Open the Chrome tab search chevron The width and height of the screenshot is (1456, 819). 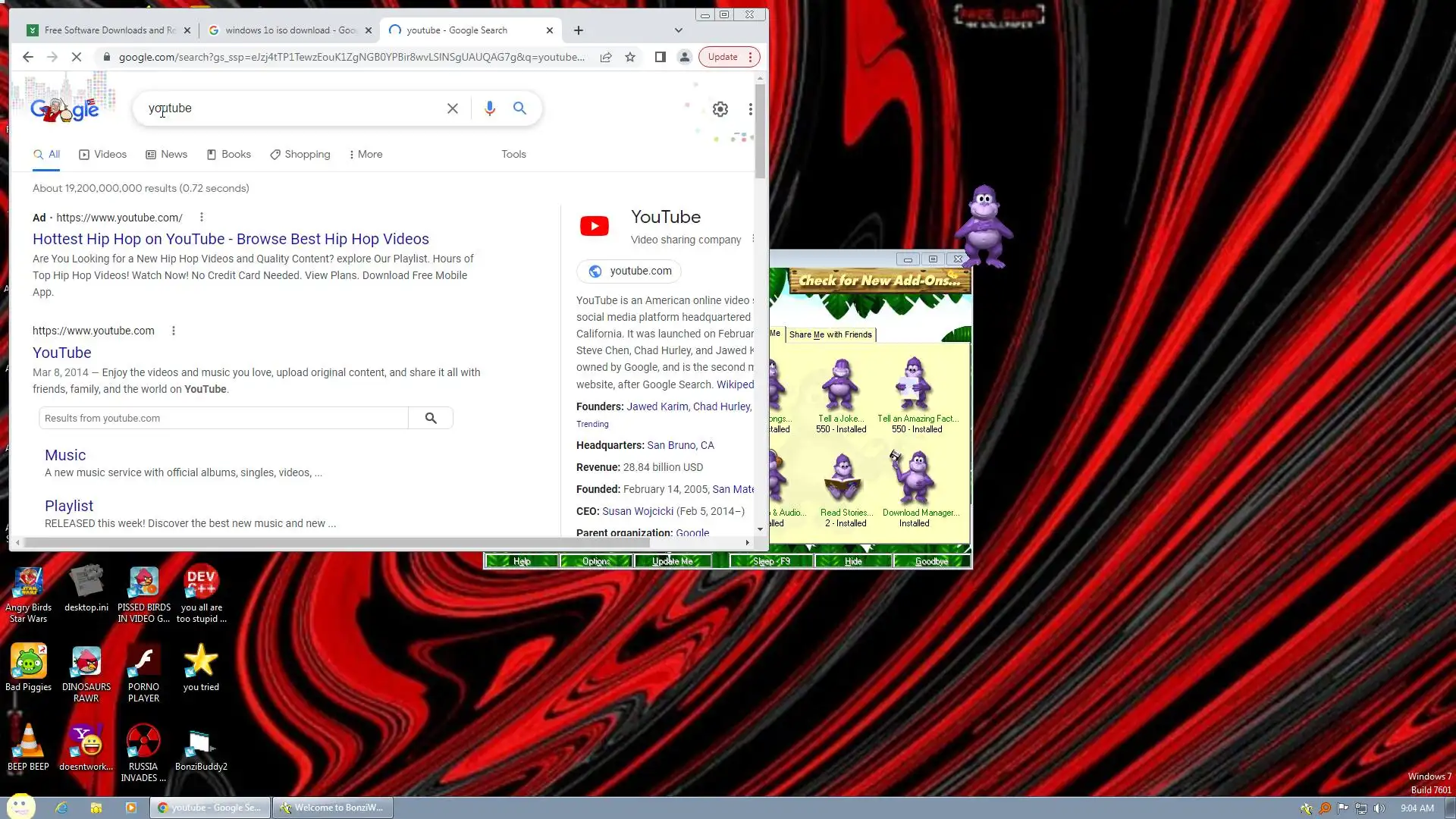click(x=678, y=30)
